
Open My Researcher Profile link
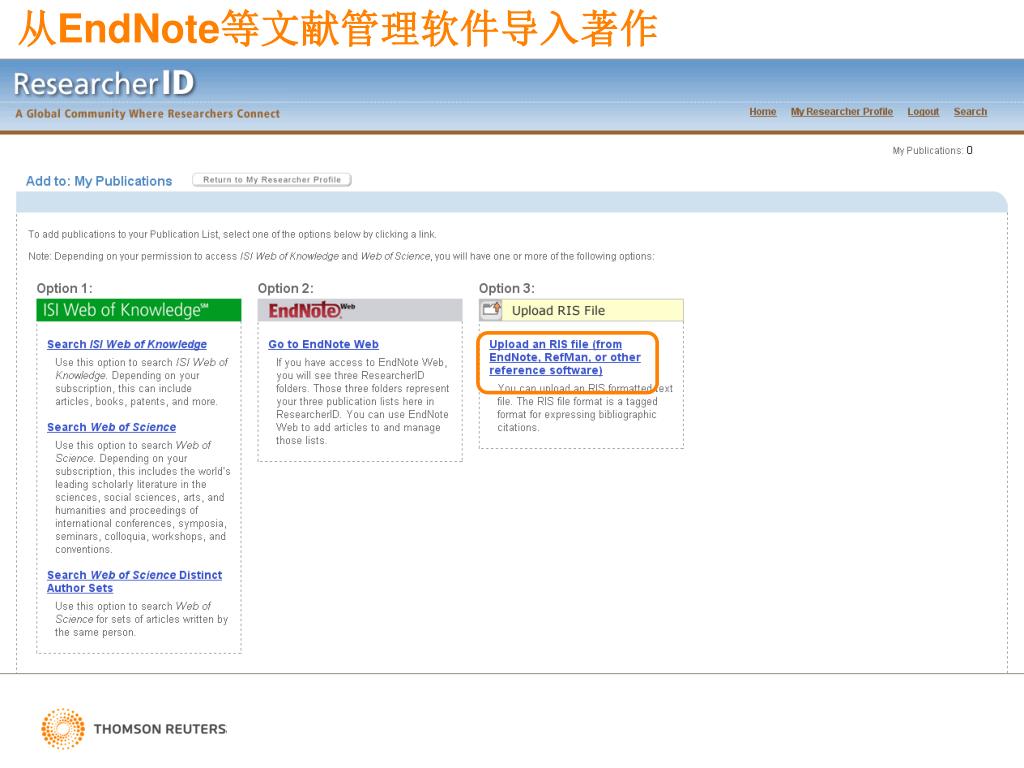pos(842,112)
